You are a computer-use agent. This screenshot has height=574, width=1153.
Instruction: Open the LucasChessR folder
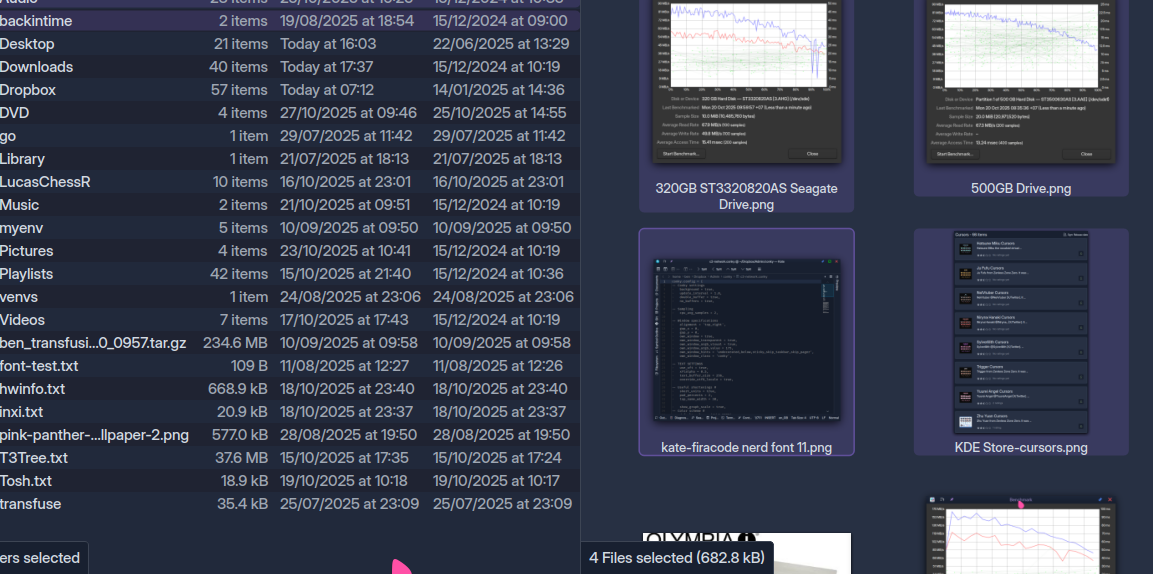click(45, 182)
